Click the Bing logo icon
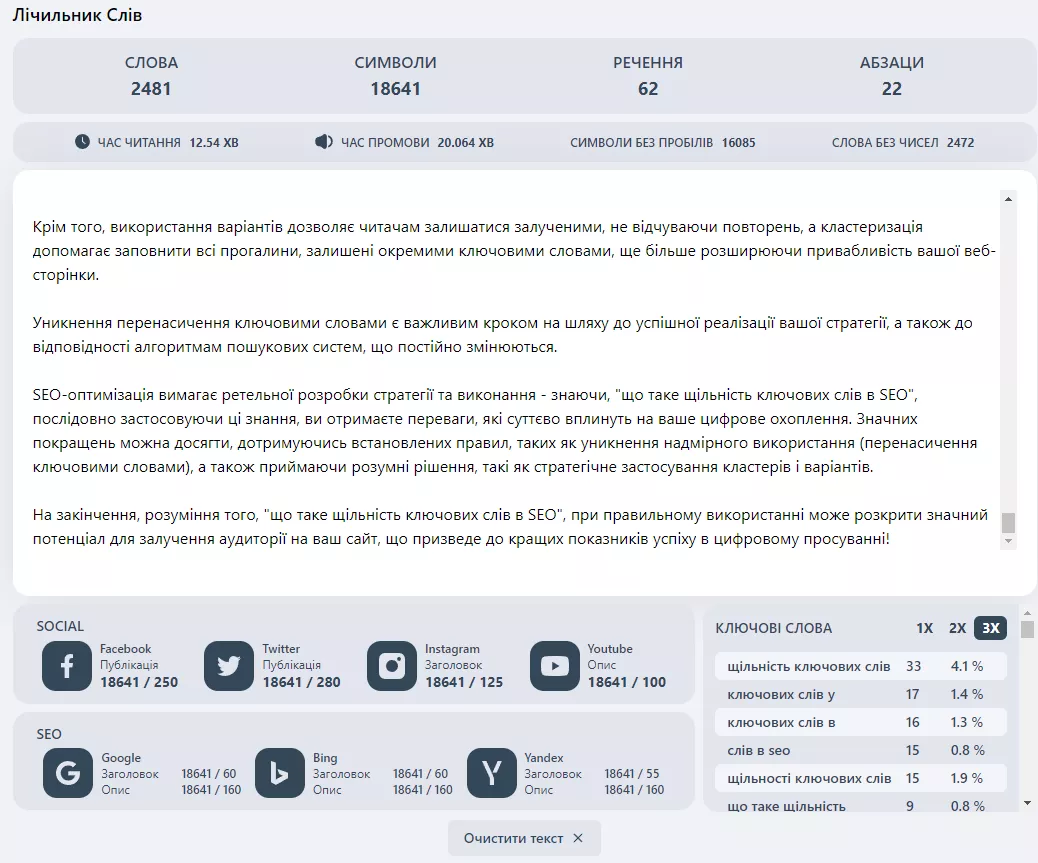 point(279,773)
